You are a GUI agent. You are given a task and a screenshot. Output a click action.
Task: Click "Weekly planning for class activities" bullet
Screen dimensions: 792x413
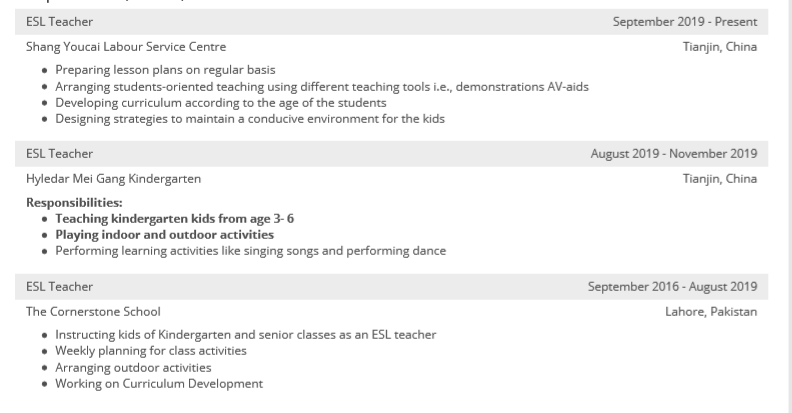150,351
